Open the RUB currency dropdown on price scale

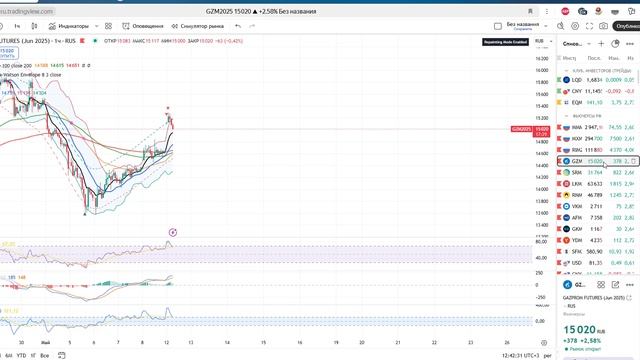click(x=544, y=41)
